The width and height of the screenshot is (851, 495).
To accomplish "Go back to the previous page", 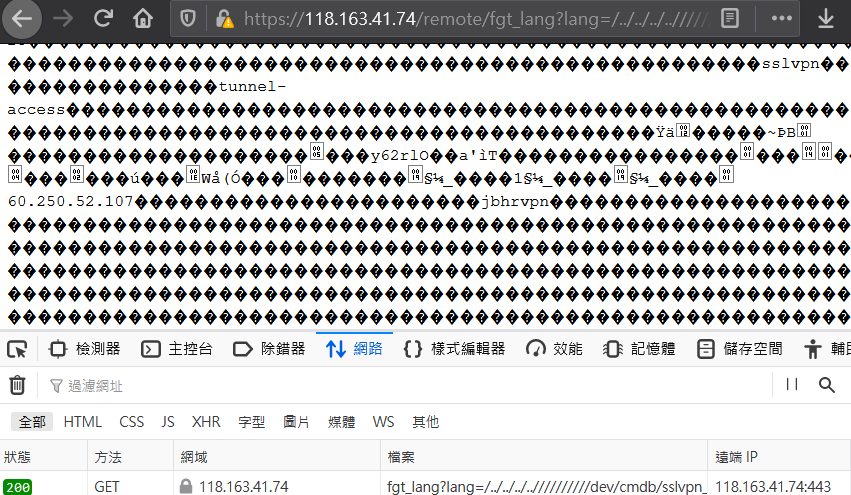I will tap(22, 19).
